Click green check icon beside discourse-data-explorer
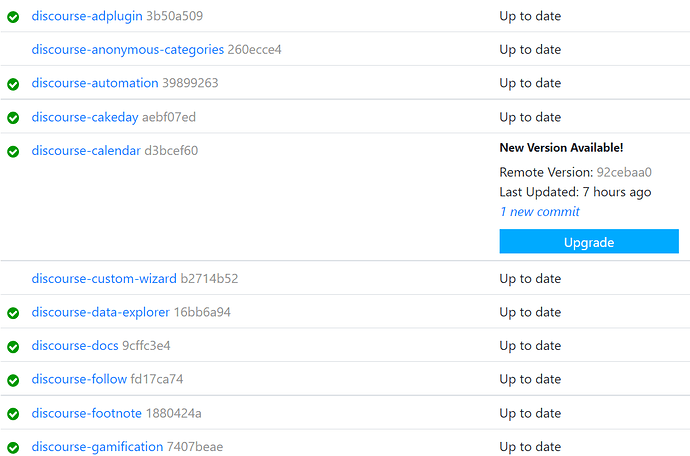Screen dimensions: 690x456 click(13, 313)
